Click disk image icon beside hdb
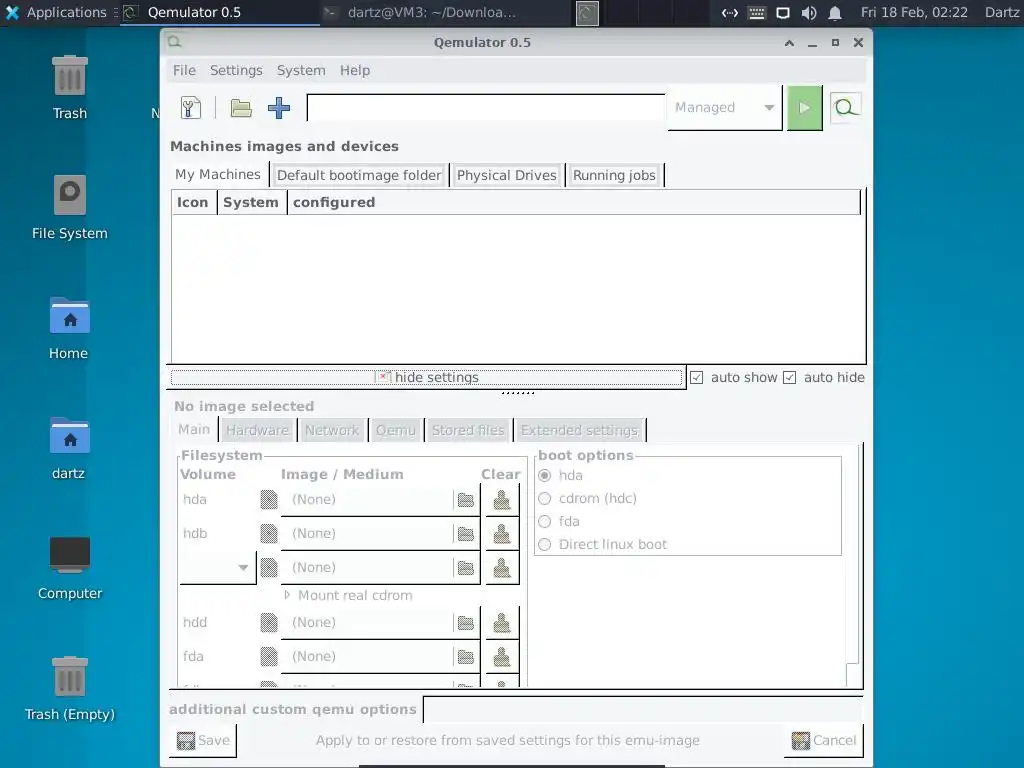 click(x=269, y=534)
